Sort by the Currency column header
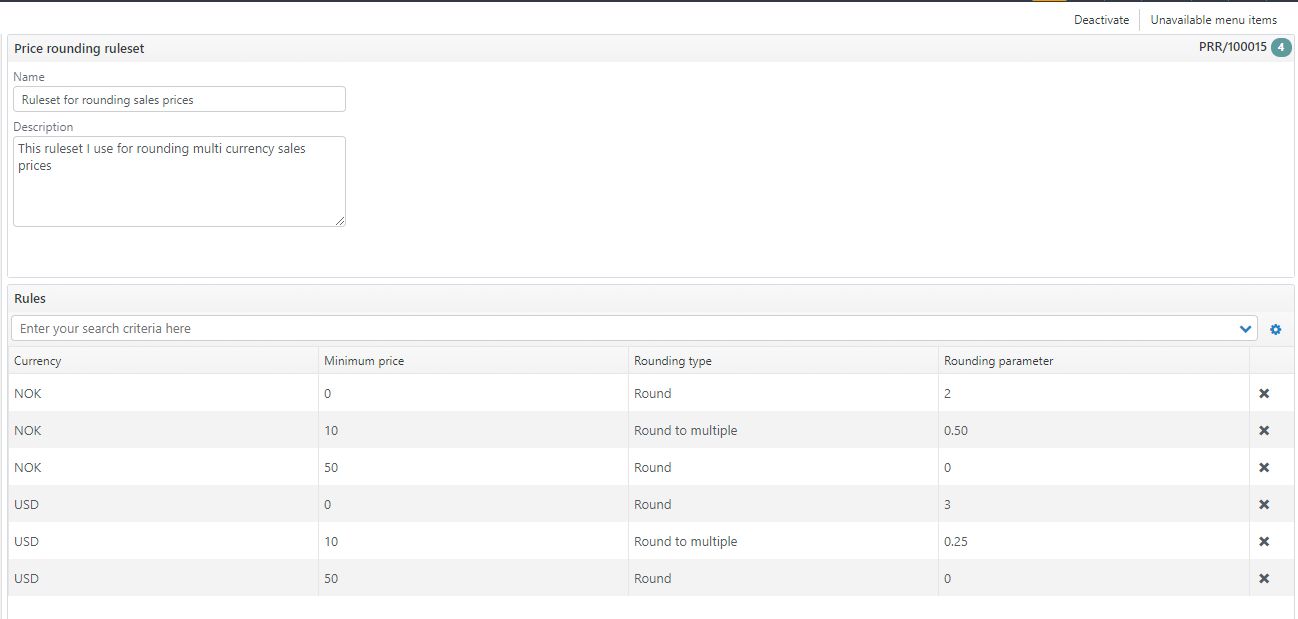Viewport: 1298px width, 619px height. click(x=38, y=361)
